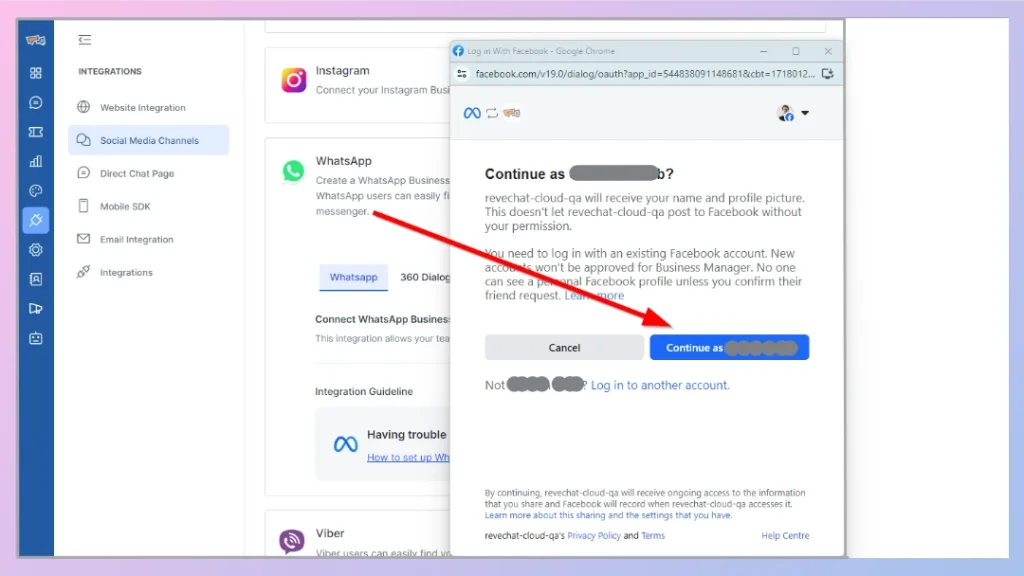Open the Learn more link in dialog
The height and width of the screenshot is (576, 1024).
pyautogui.click(x=594, y=295)
